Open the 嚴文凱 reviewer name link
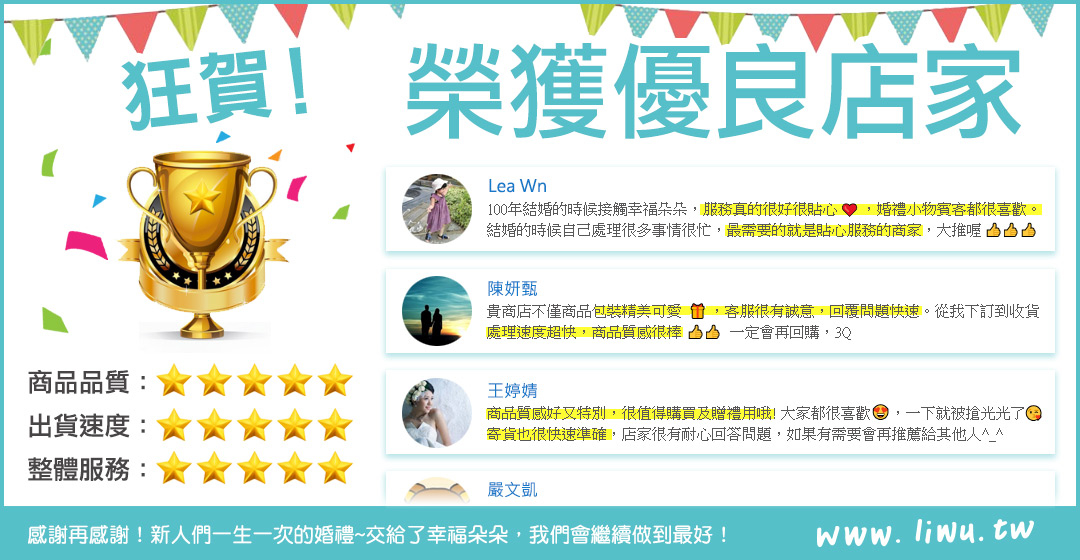 pos(512,490)
